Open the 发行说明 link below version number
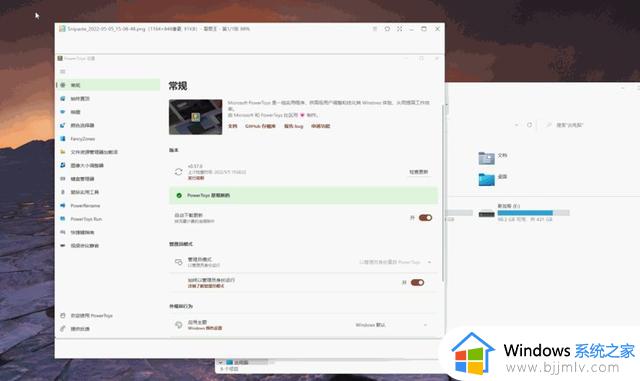The width and height of the screenshot is (640, 381). (196, 178)
